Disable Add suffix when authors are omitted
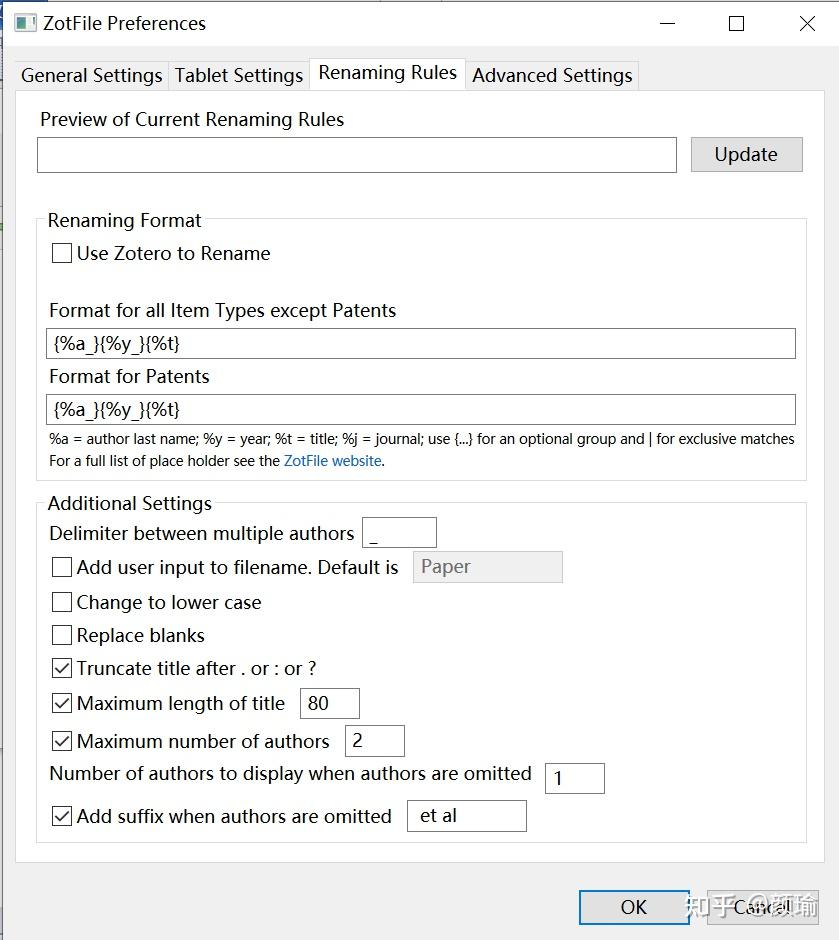Image resolution: width=839 pixels, height=940 pixels. (62, 816)
